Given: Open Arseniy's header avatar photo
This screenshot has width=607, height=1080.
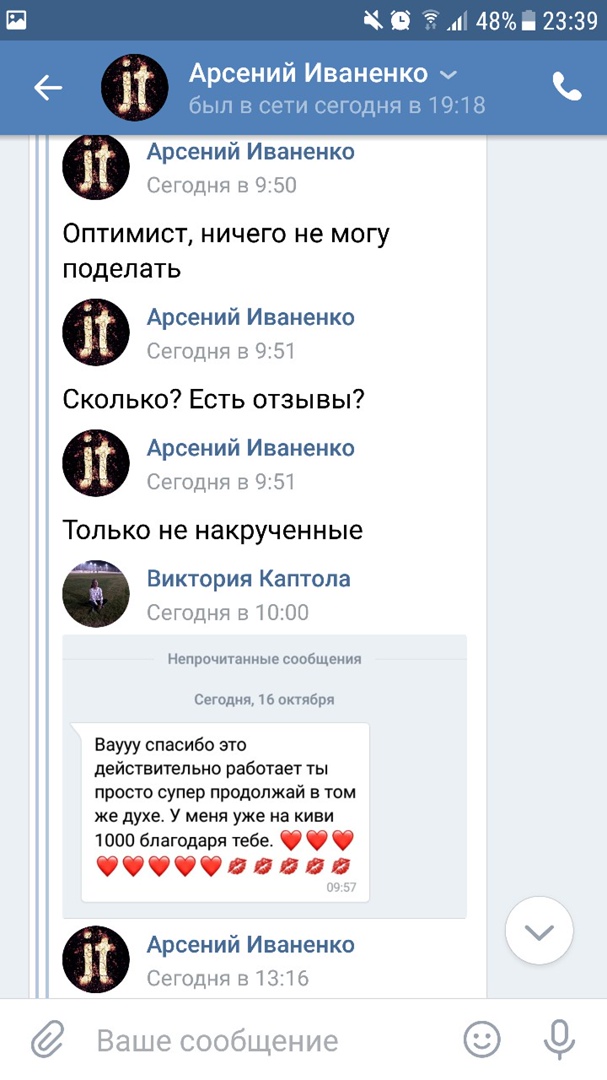Looking at the screenshot, I should (x=135, y=88).
